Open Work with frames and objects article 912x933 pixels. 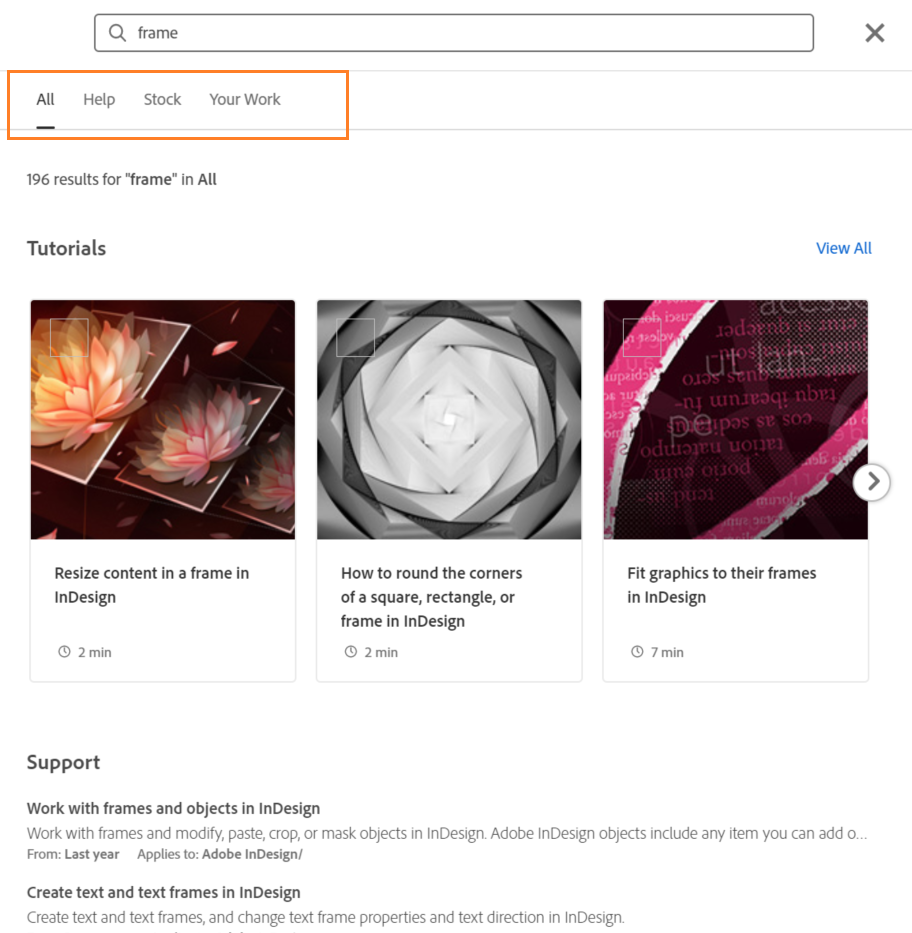tap(173, 808)
